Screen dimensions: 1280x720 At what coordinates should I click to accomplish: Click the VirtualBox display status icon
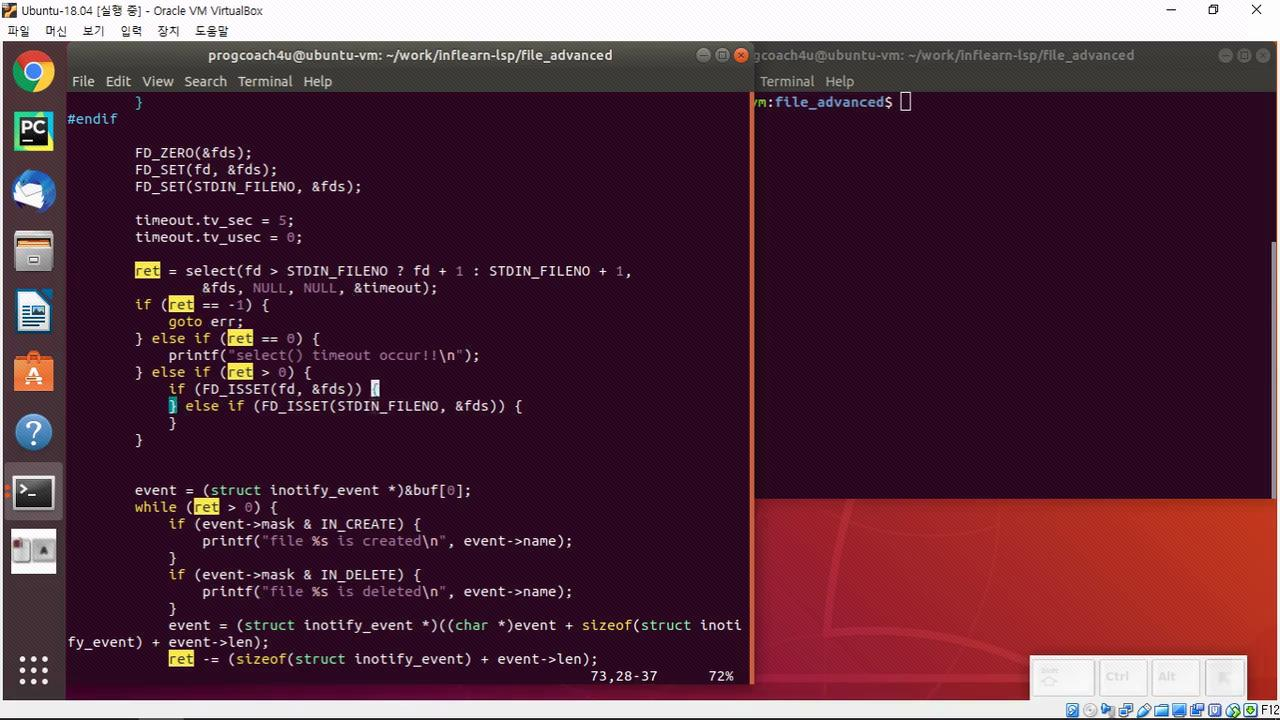(1180, 711)
